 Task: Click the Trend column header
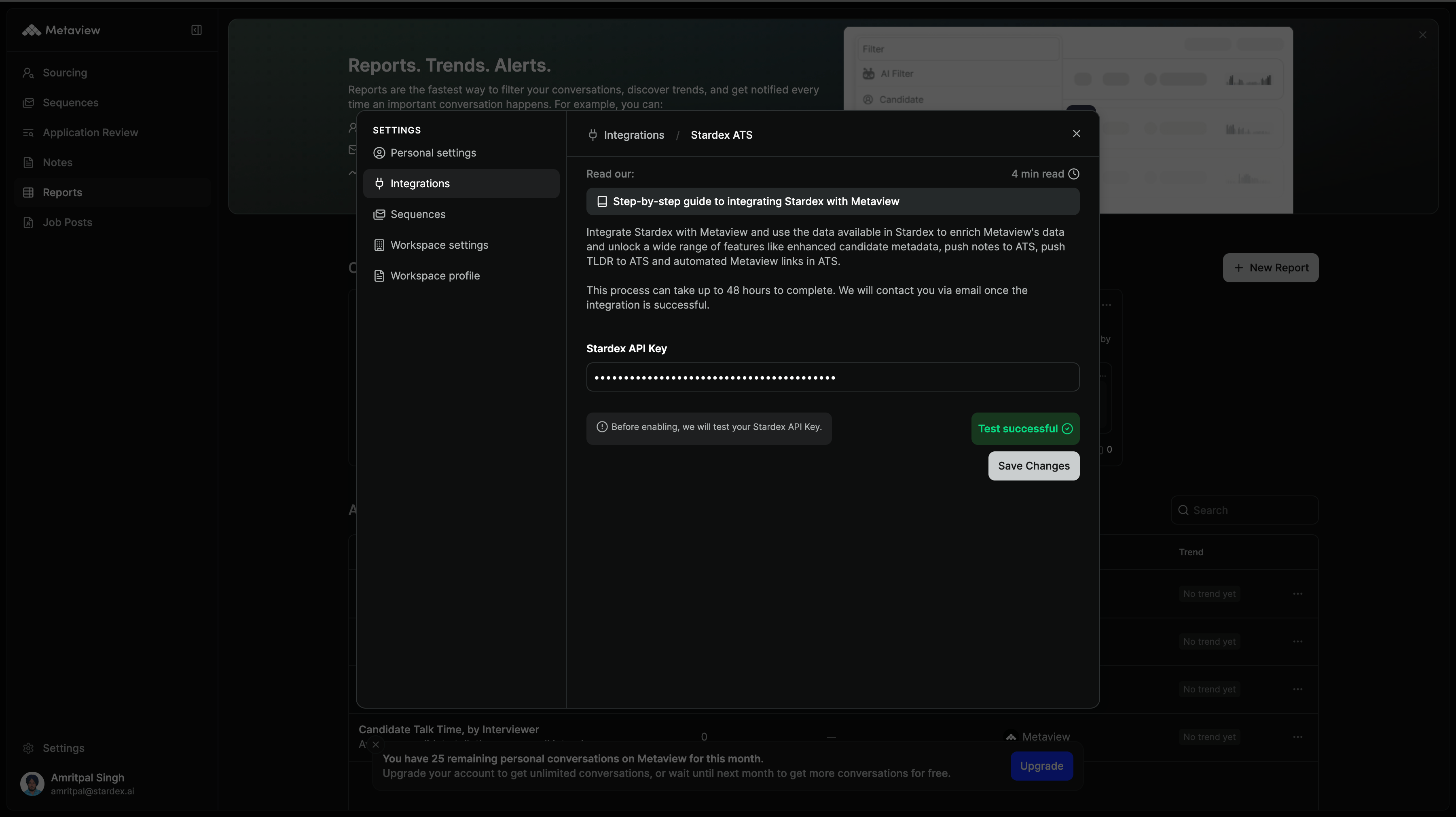click(x=1190, y=552)
